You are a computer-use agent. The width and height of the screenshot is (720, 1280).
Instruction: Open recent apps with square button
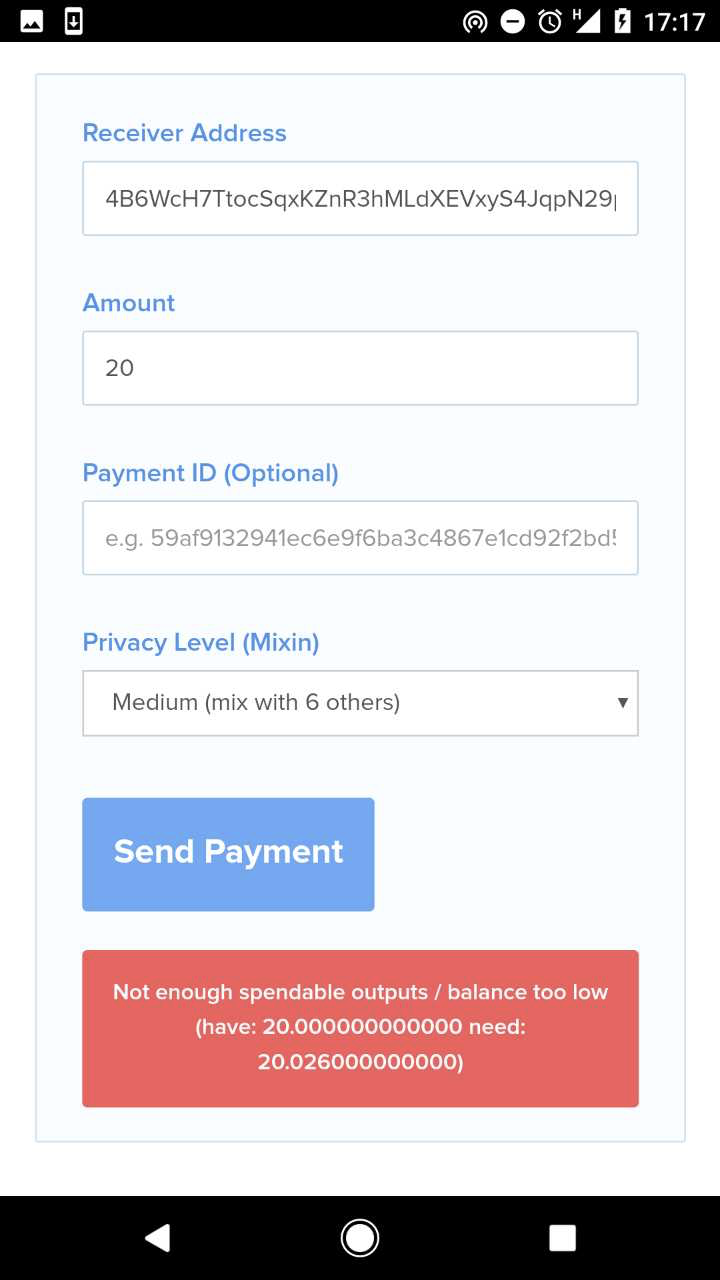[562, 1238]
